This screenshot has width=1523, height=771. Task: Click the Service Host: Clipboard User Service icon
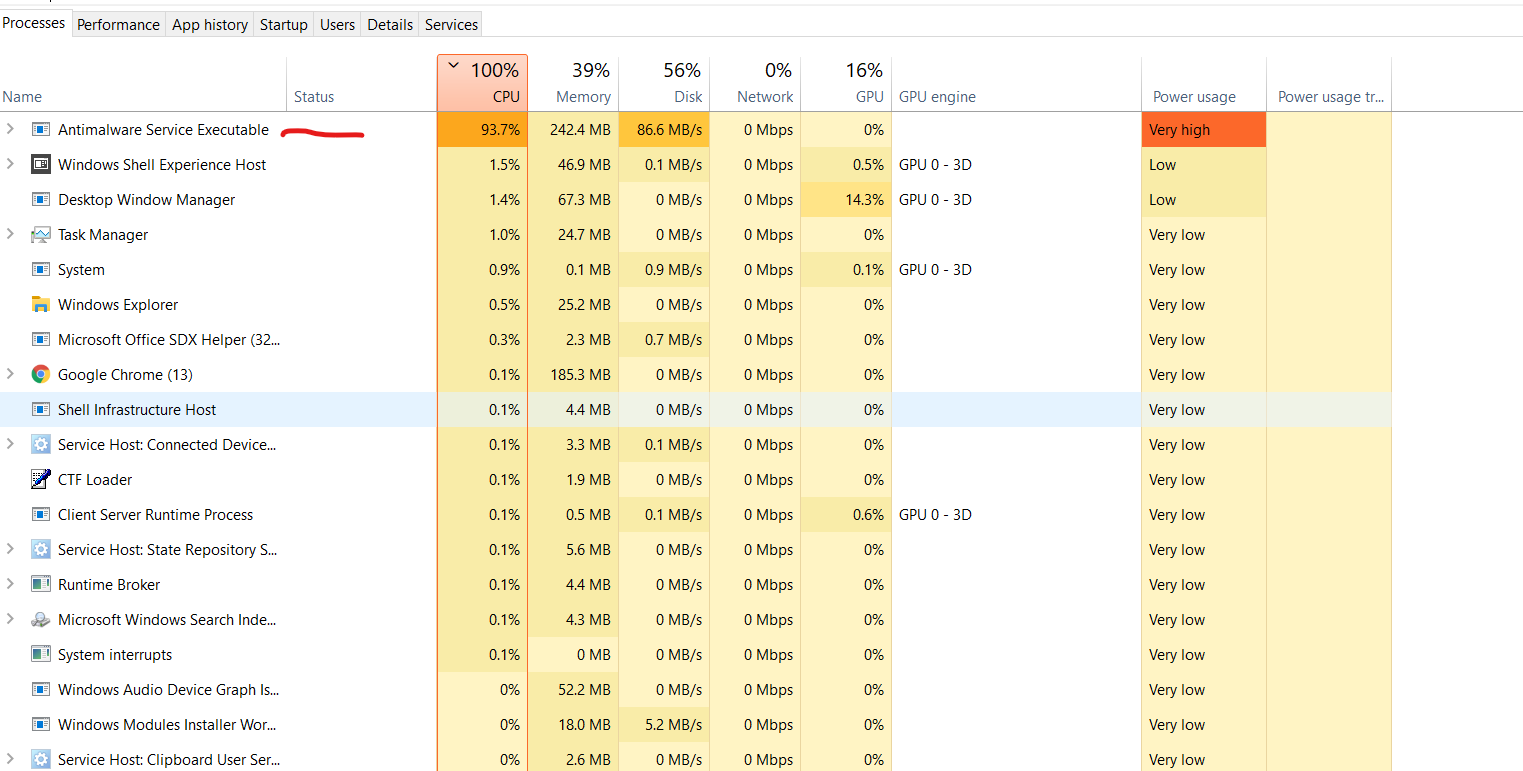[41, 760]
